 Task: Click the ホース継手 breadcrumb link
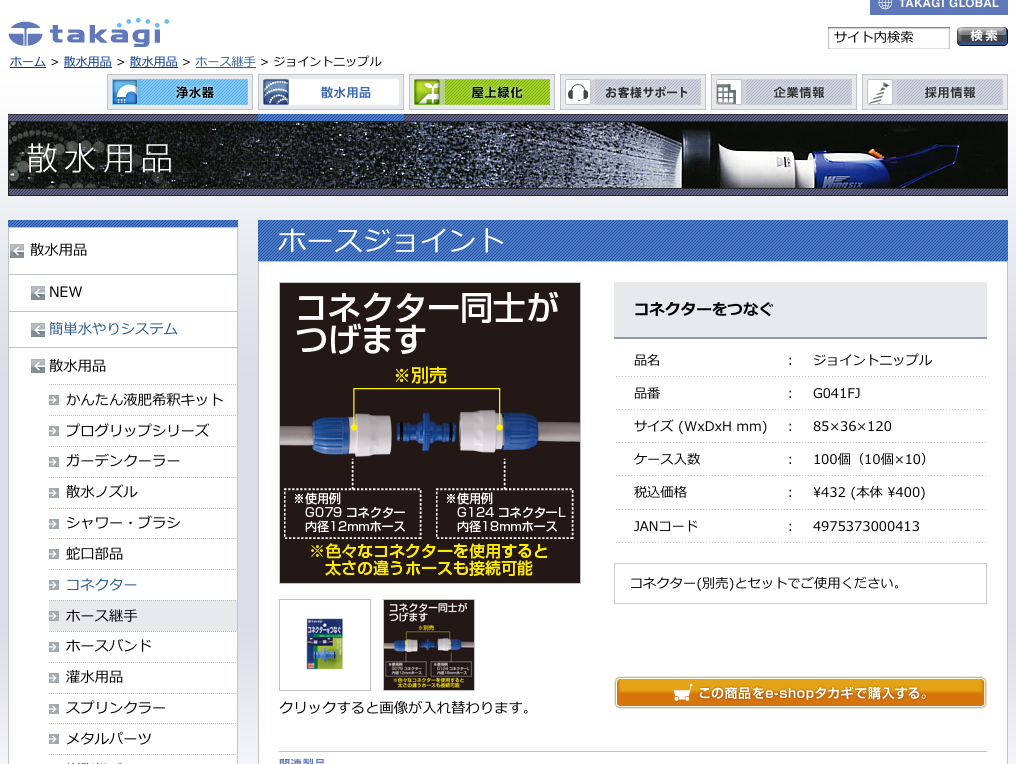coord(225,62)
